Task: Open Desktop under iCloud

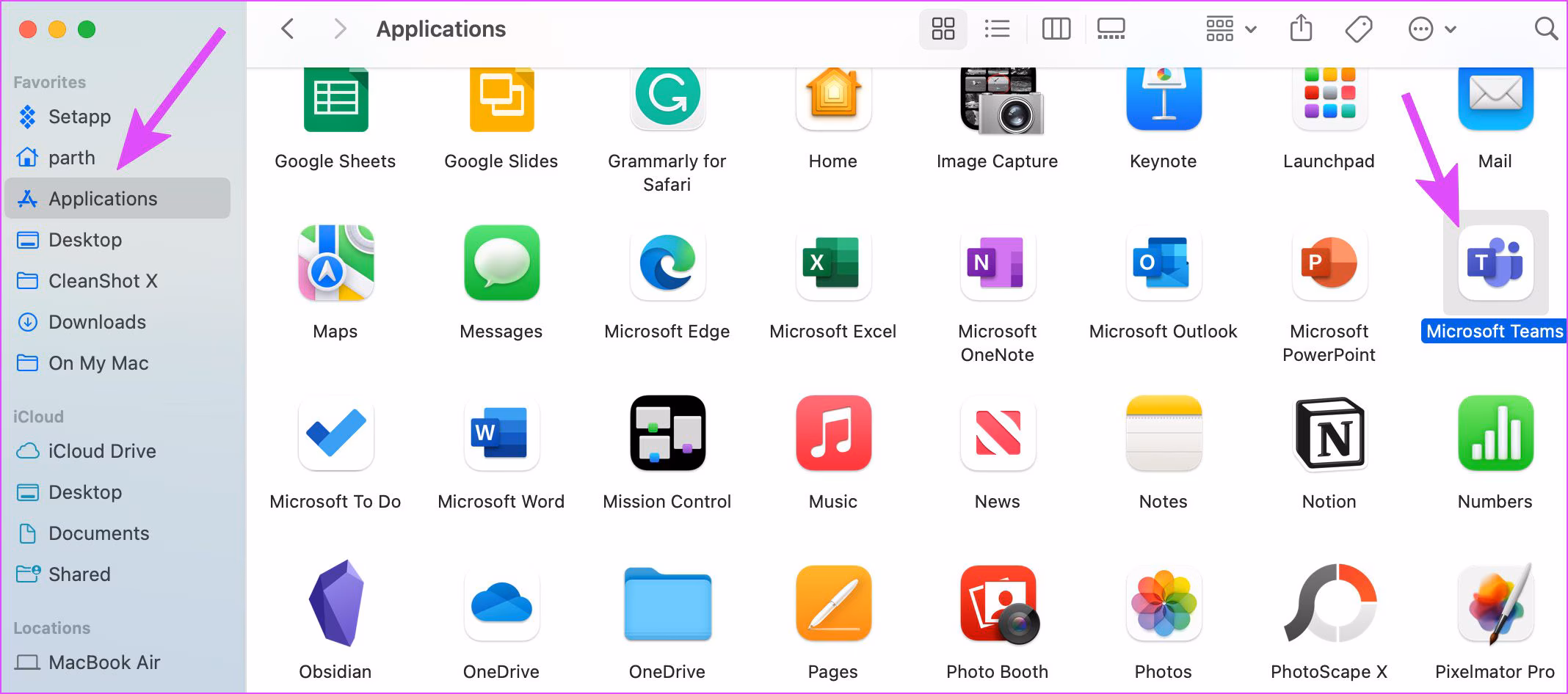Action: tap(117, 492)
